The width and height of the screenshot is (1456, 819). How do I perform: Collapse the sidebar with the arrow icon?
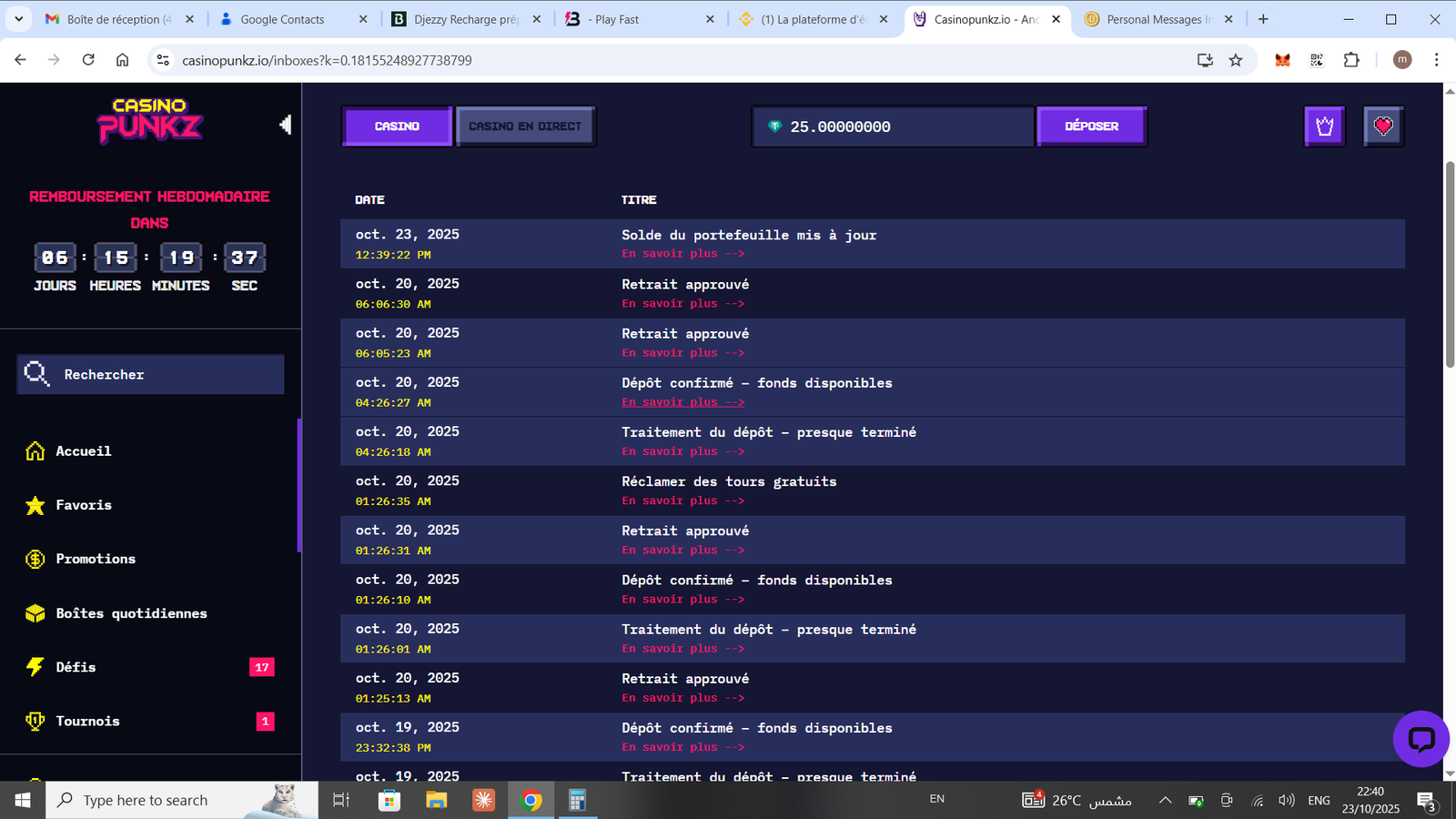click(286, 125)
